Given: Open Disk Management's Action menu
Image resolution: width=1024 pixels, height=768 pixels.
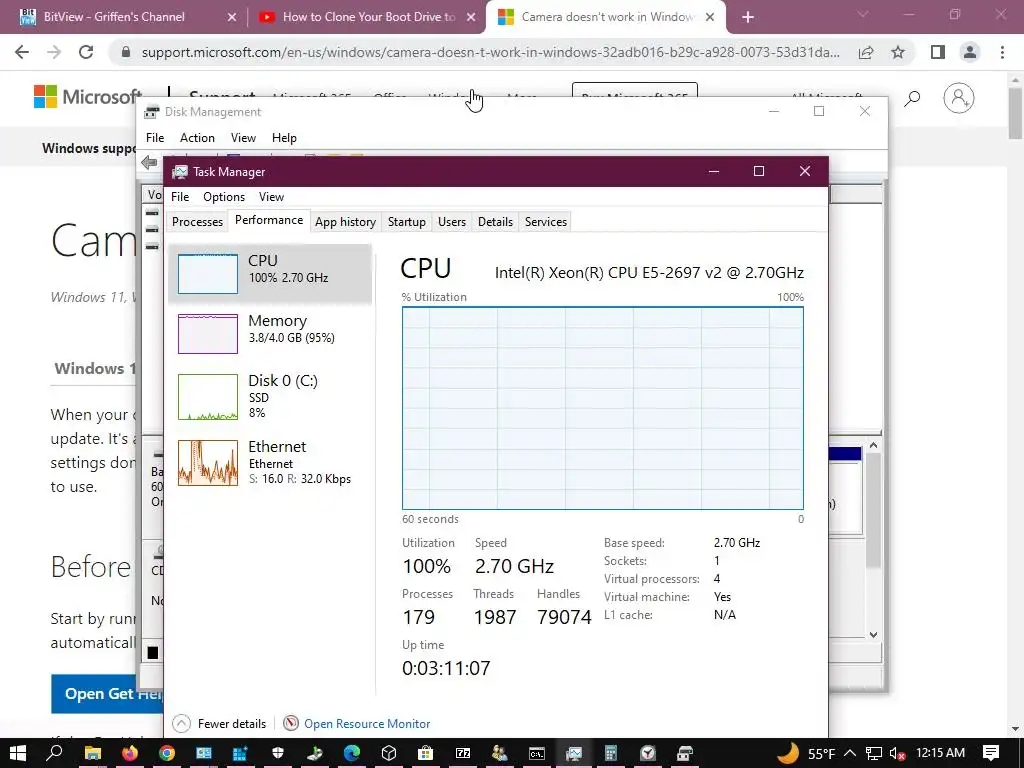Looking at the screenshot, I should [197, 138].
